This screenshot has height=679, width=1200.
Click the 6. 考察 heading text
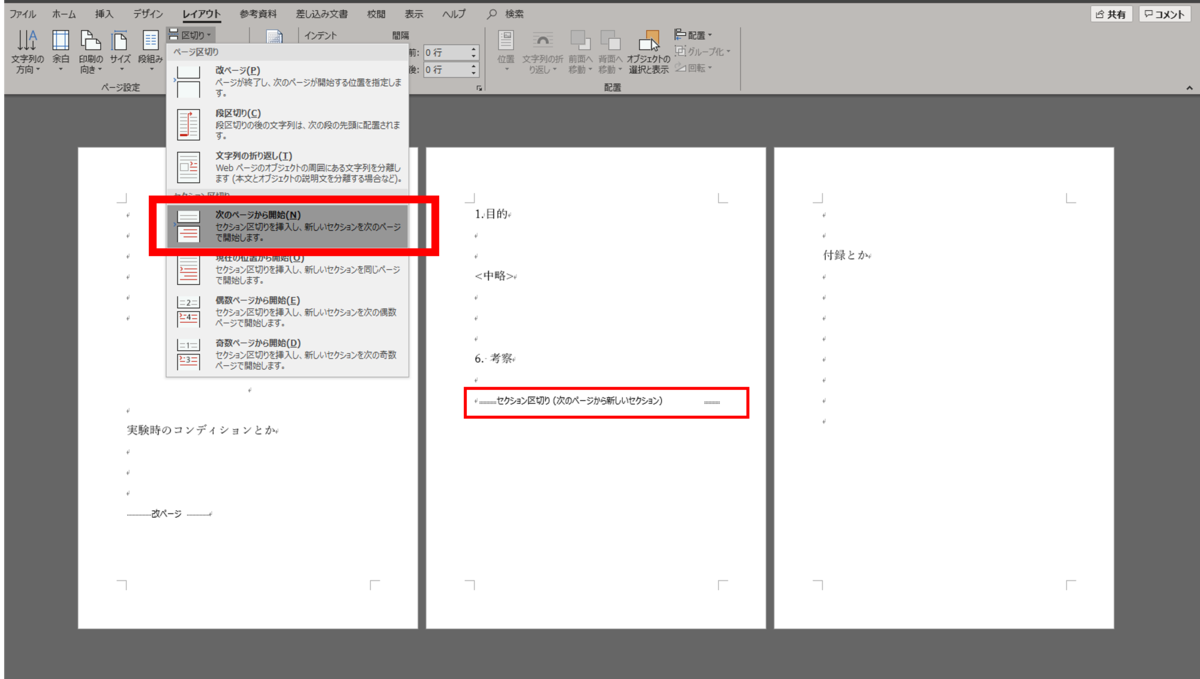[x=495, y=358]
